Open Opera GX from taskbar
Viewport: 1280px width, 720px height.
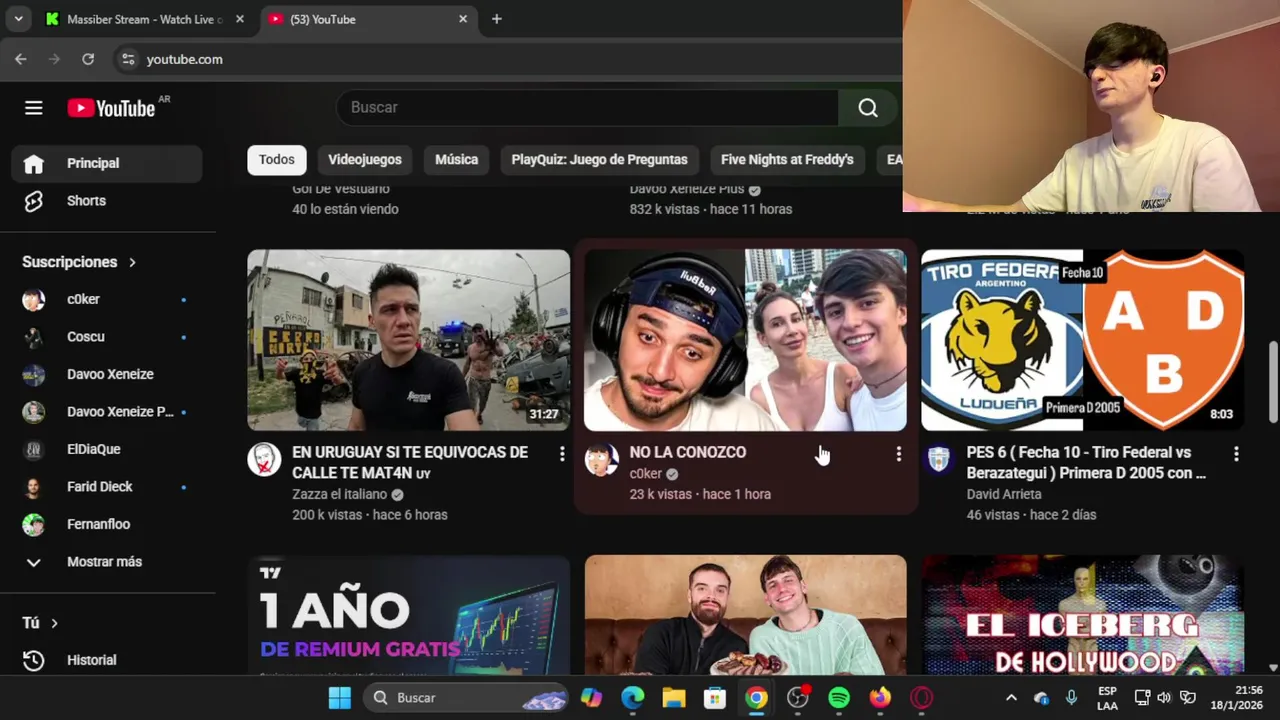tap(922, 698)
